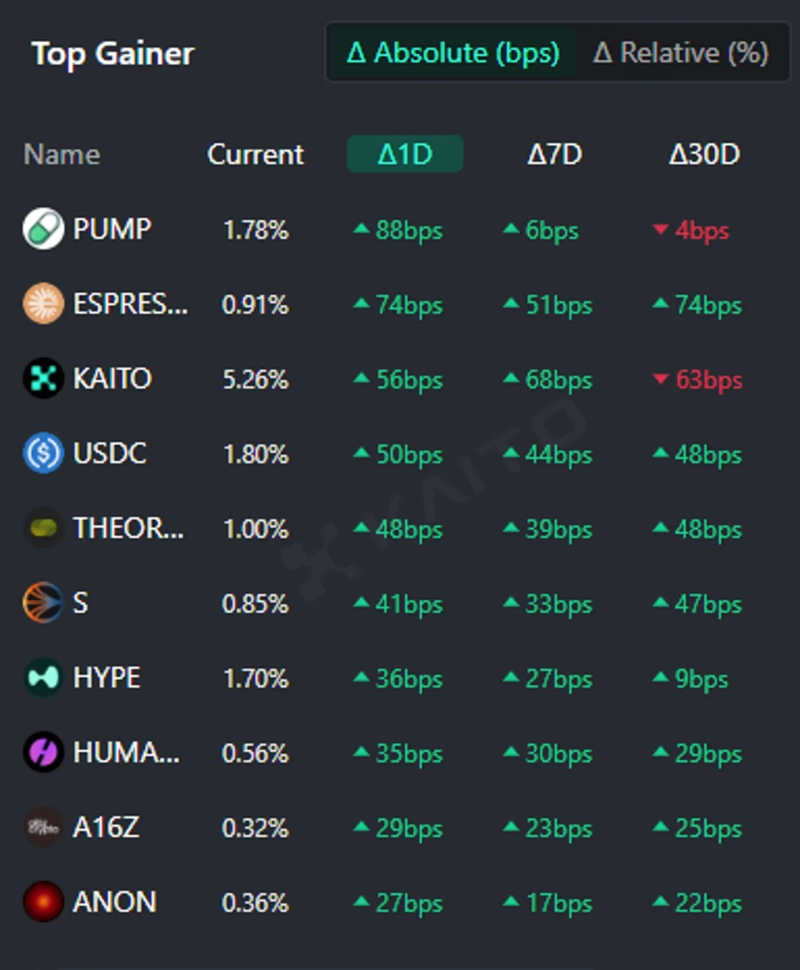Click the KAITO token logo icon
This screenshot has width=800, height=970.
tap(43, 379)
